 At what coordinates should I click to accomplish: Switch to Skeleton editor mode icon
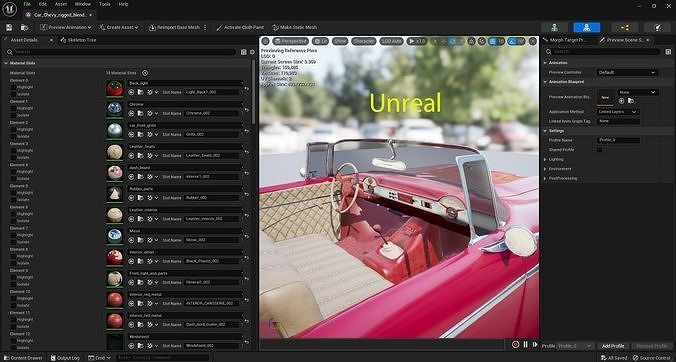click(554, 28)
